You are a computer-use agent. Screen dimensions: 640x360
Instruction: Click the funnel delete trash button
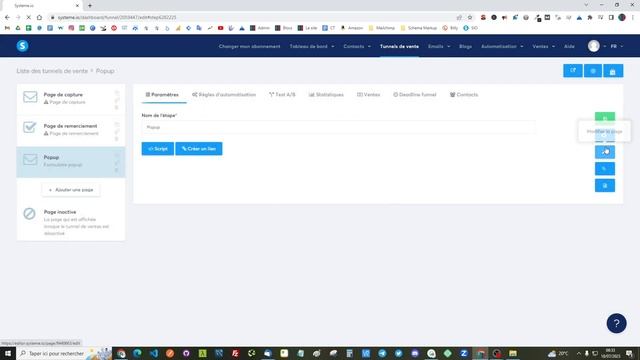coord(613,71)
